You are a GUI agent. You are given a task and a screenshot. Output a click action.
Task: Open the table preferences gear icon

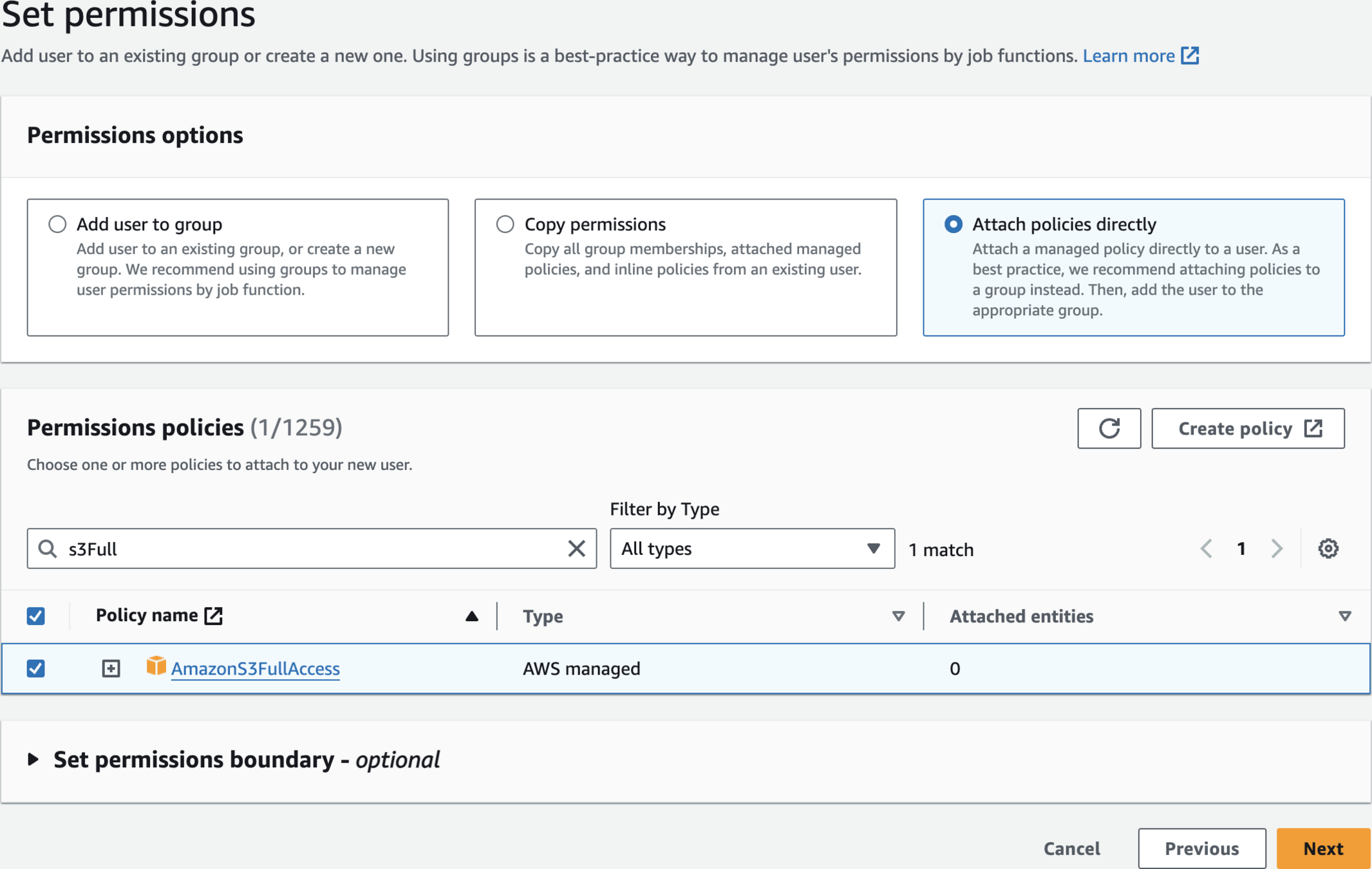tap(1328, 548)
